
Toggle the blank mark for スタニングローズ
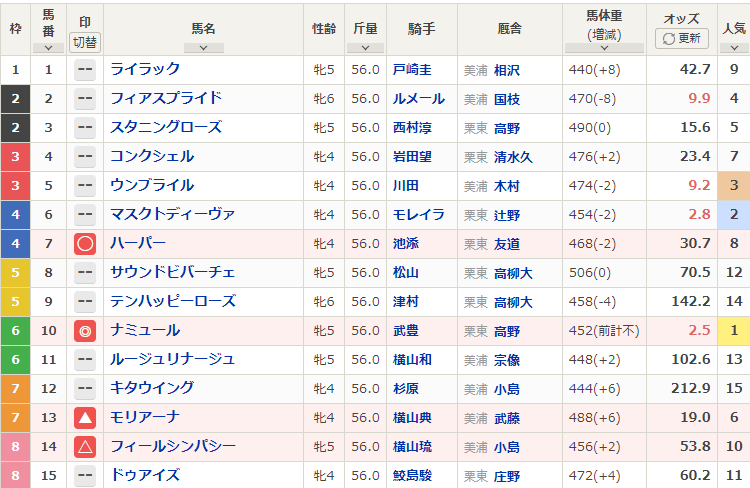tap(85, 128)
